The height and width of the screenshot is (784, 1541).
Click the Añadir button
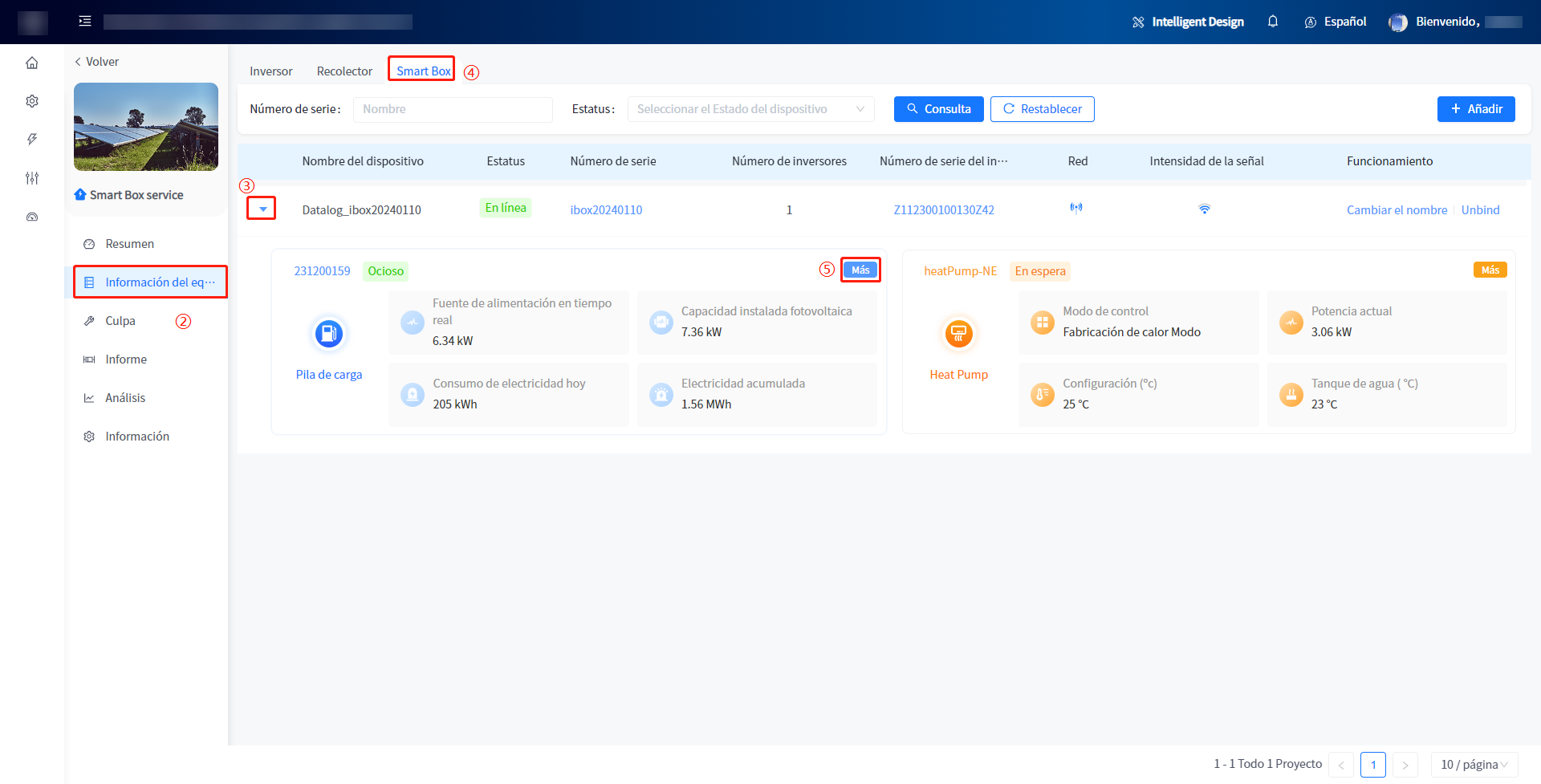1476,109
